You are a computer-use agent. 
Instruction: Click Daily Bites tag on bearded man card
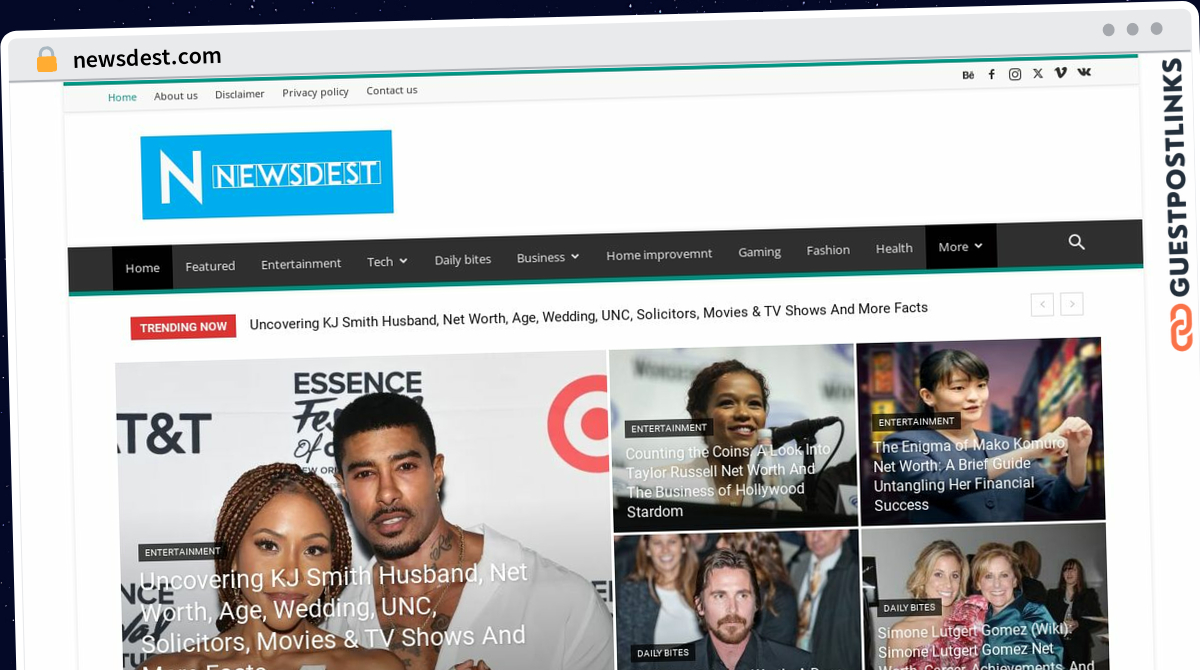tap(663, 653)
